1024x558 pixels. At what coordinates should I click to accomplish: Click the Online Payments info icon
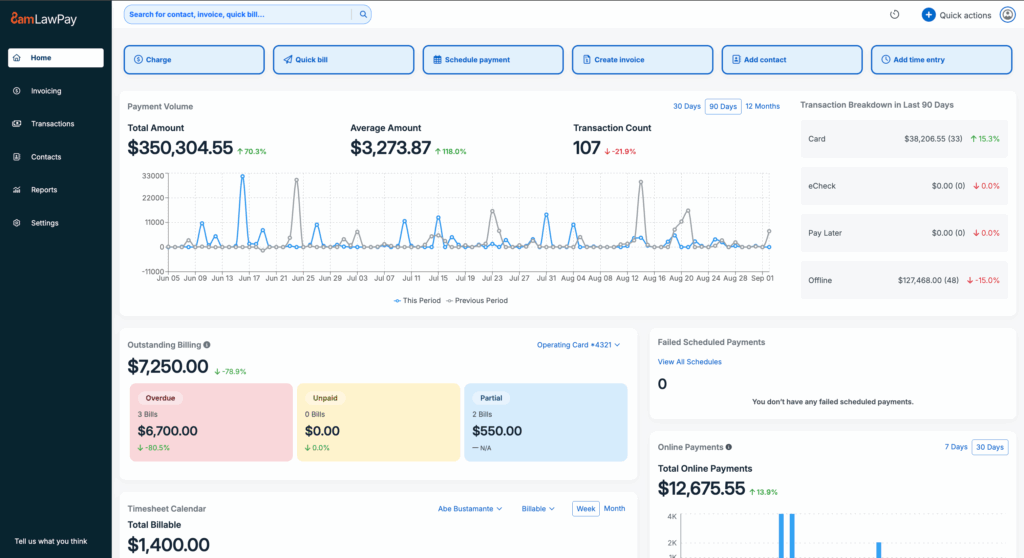point(728,447)
